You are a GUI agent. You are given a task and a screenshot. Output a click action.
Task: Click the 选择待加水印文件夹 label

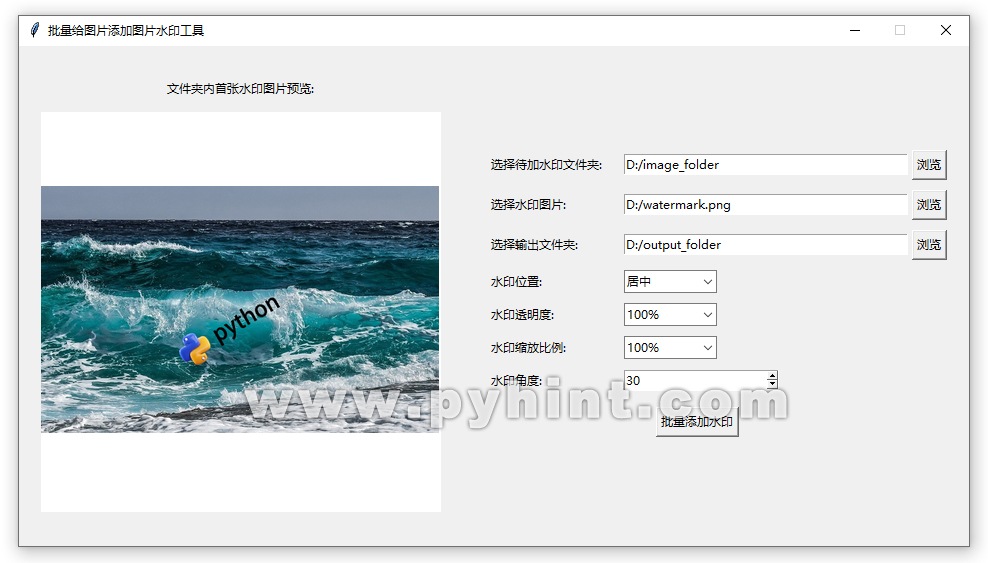coord(546,165)
